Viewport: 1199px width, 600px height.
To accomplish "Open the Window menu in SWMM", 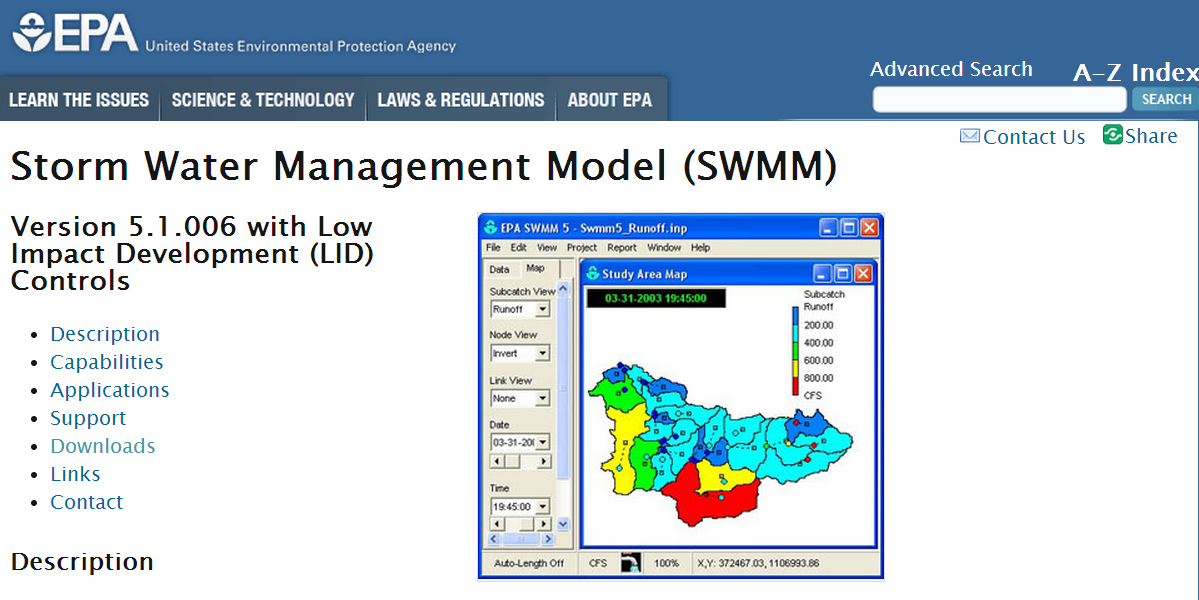I will coord(664,248).
